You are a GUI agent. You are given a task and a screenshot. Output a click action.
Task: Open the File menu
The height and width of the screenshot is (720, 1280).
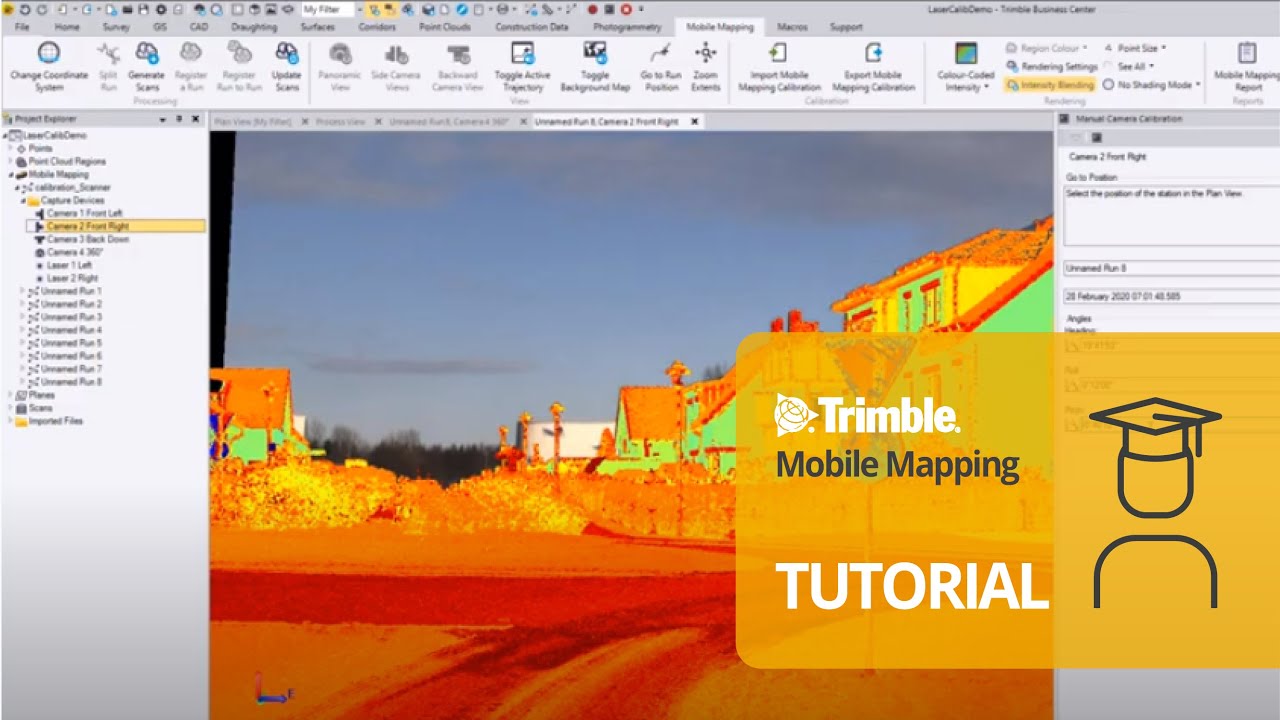(22, 27)
